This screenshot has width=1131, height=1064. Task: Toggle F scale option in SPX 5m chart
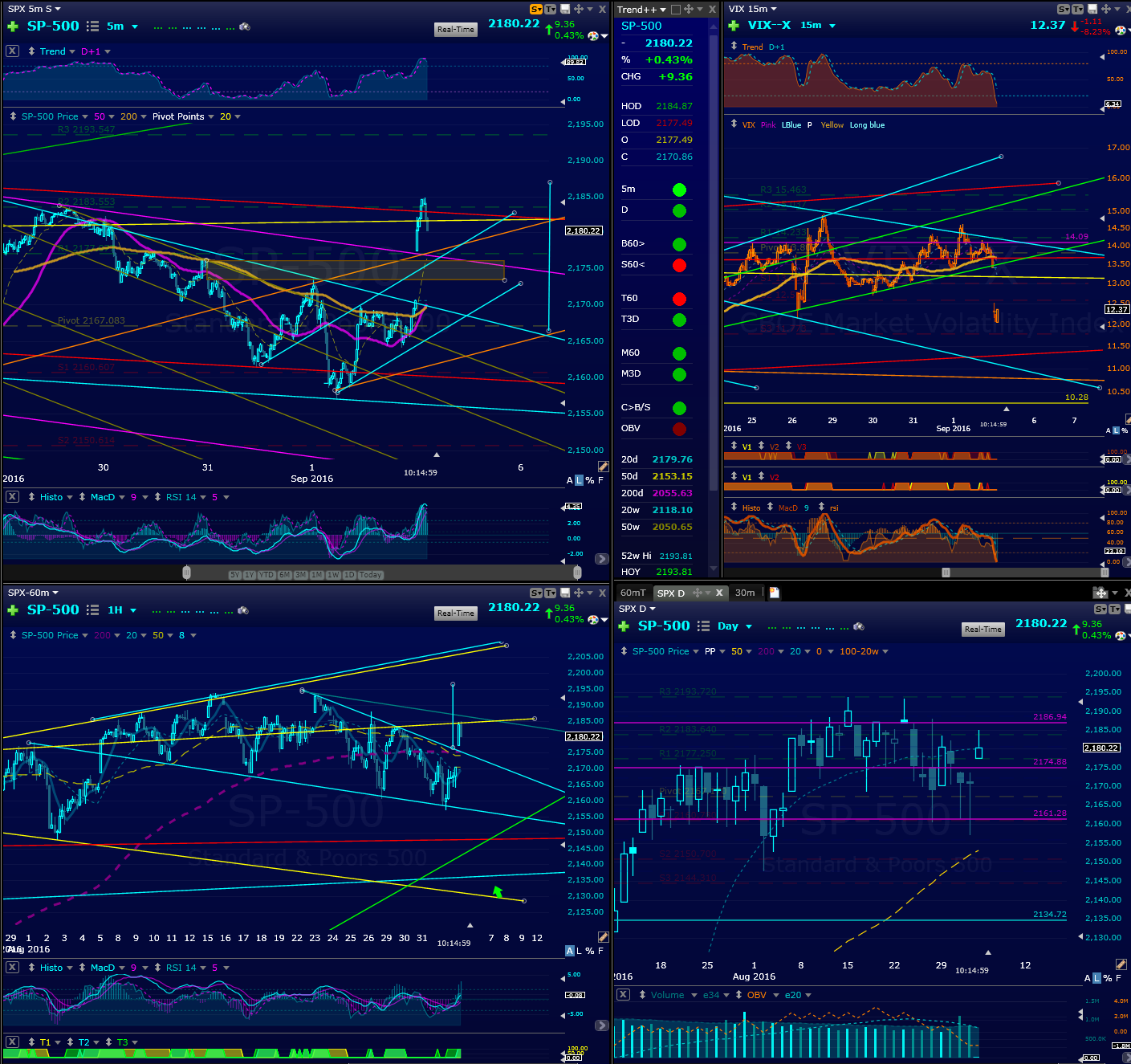tap(600, 480)
